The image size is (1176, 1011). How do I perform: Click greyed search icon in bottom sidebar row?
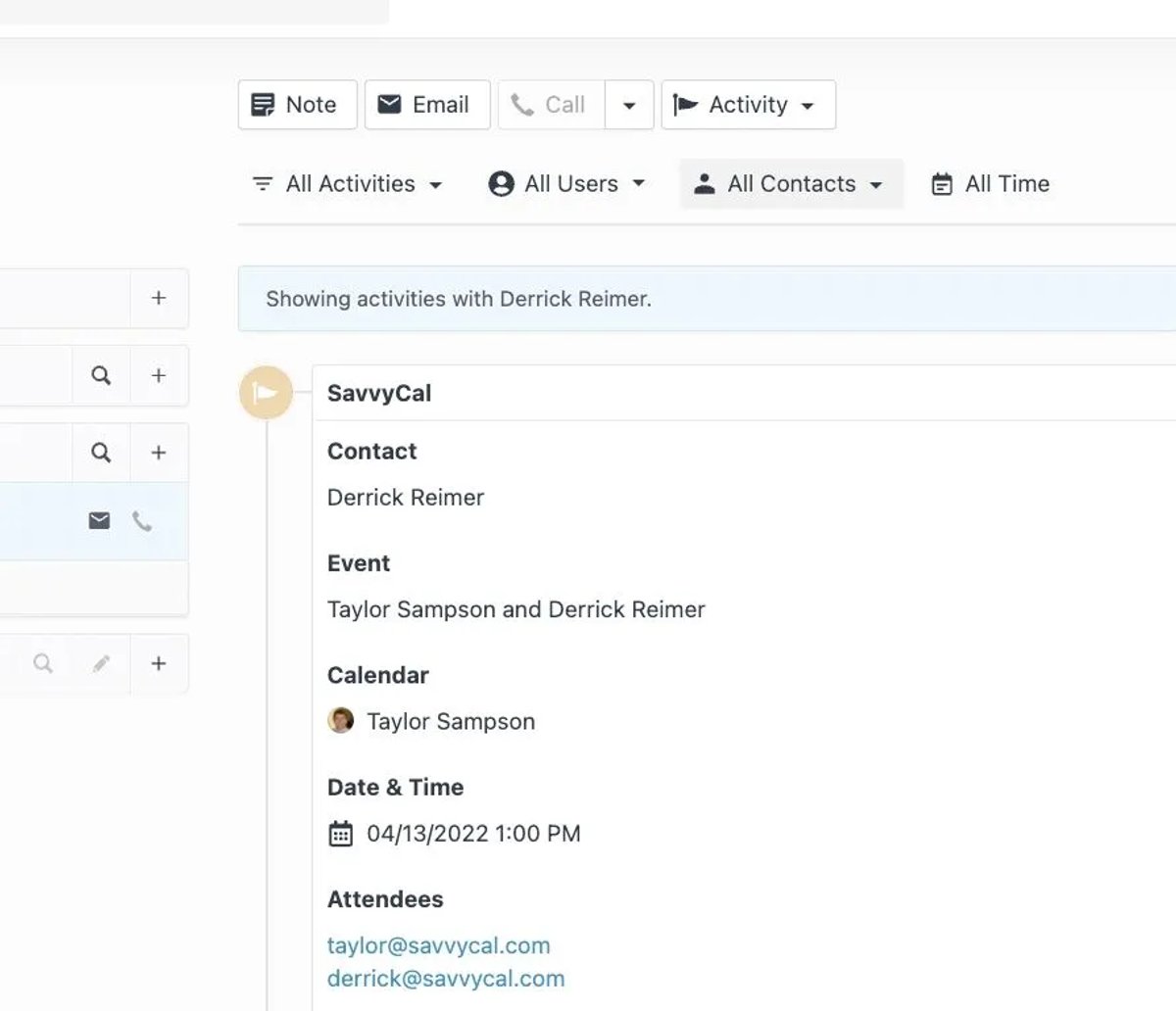(x=43, y=663)
